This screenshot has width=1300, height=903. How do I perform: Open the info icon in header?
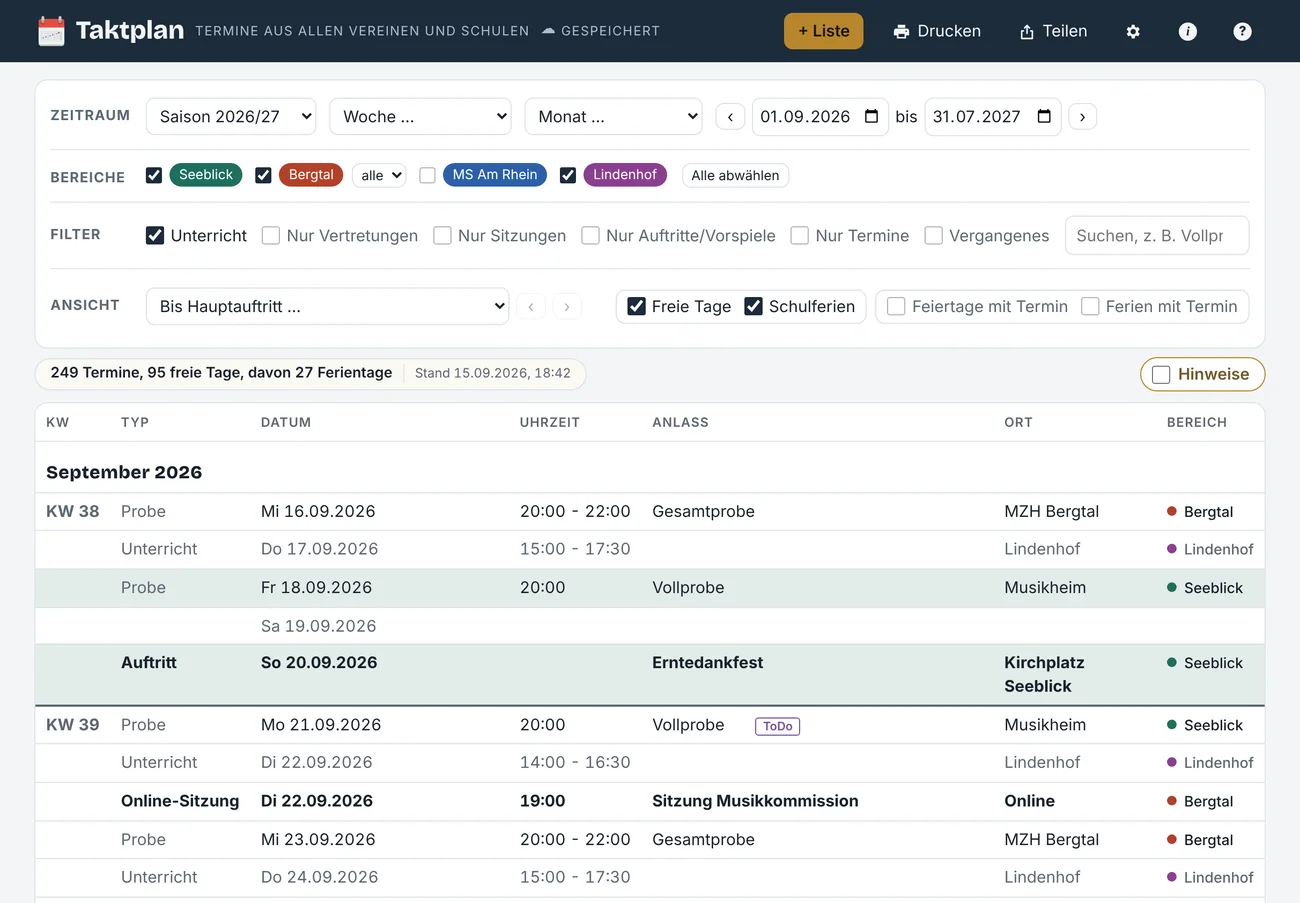1188,31
